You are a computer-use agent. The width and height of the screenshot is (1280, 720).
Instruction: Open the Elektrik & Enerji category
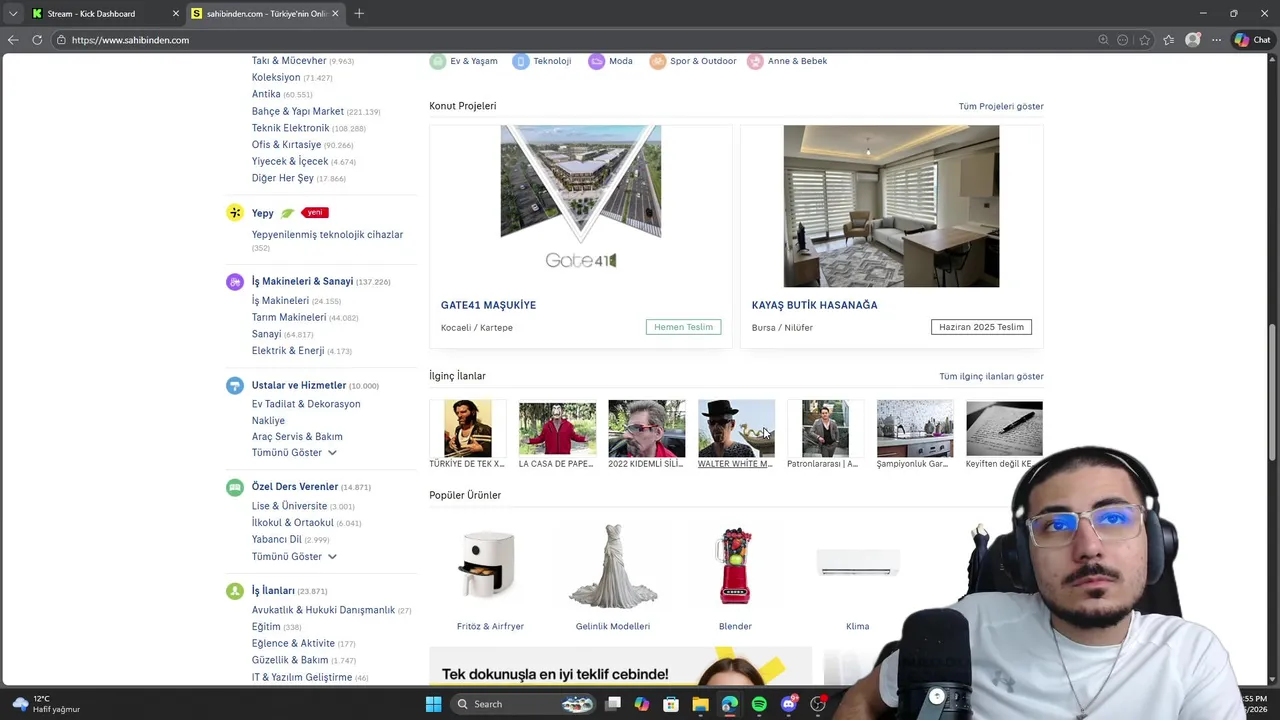[x=288, y=351]
